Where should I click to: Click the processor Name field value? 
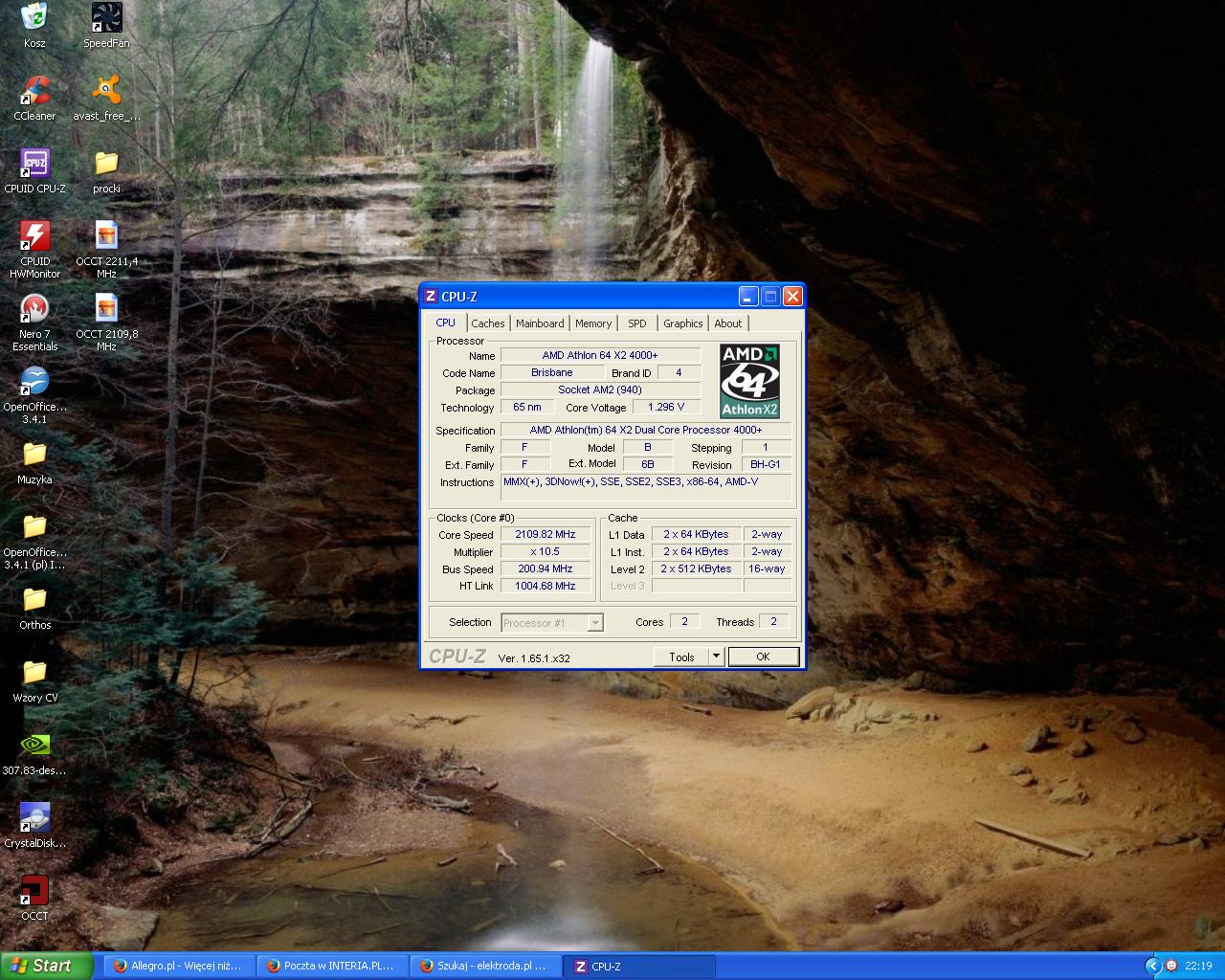coord(600,355)
